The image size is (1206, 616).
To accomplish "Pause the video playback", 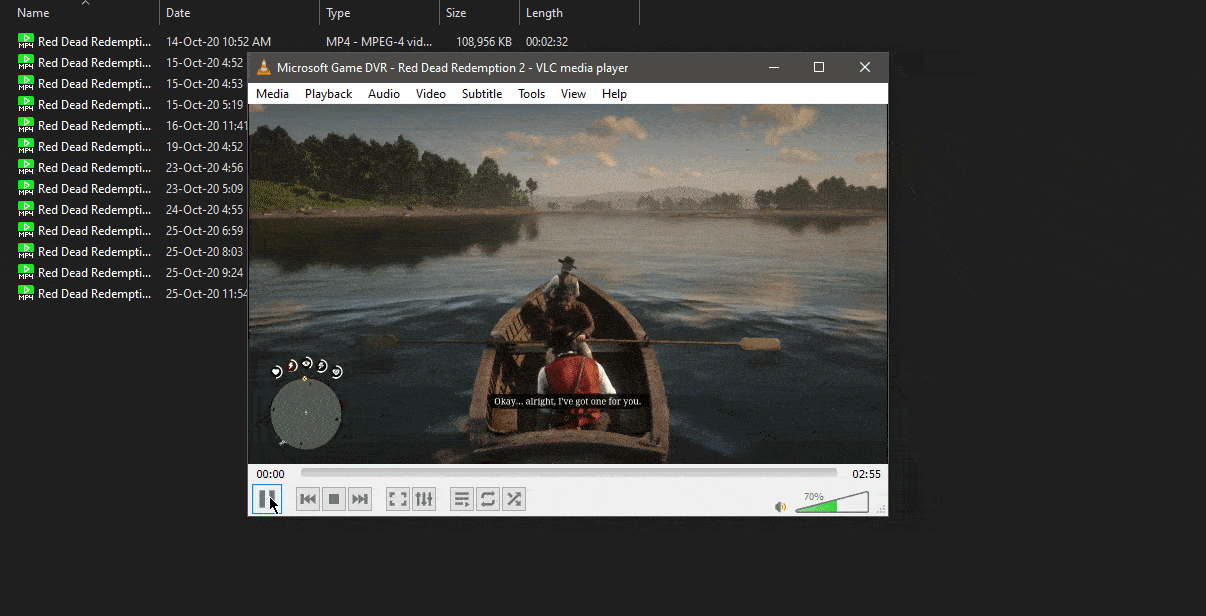I will tap(267, 499).
